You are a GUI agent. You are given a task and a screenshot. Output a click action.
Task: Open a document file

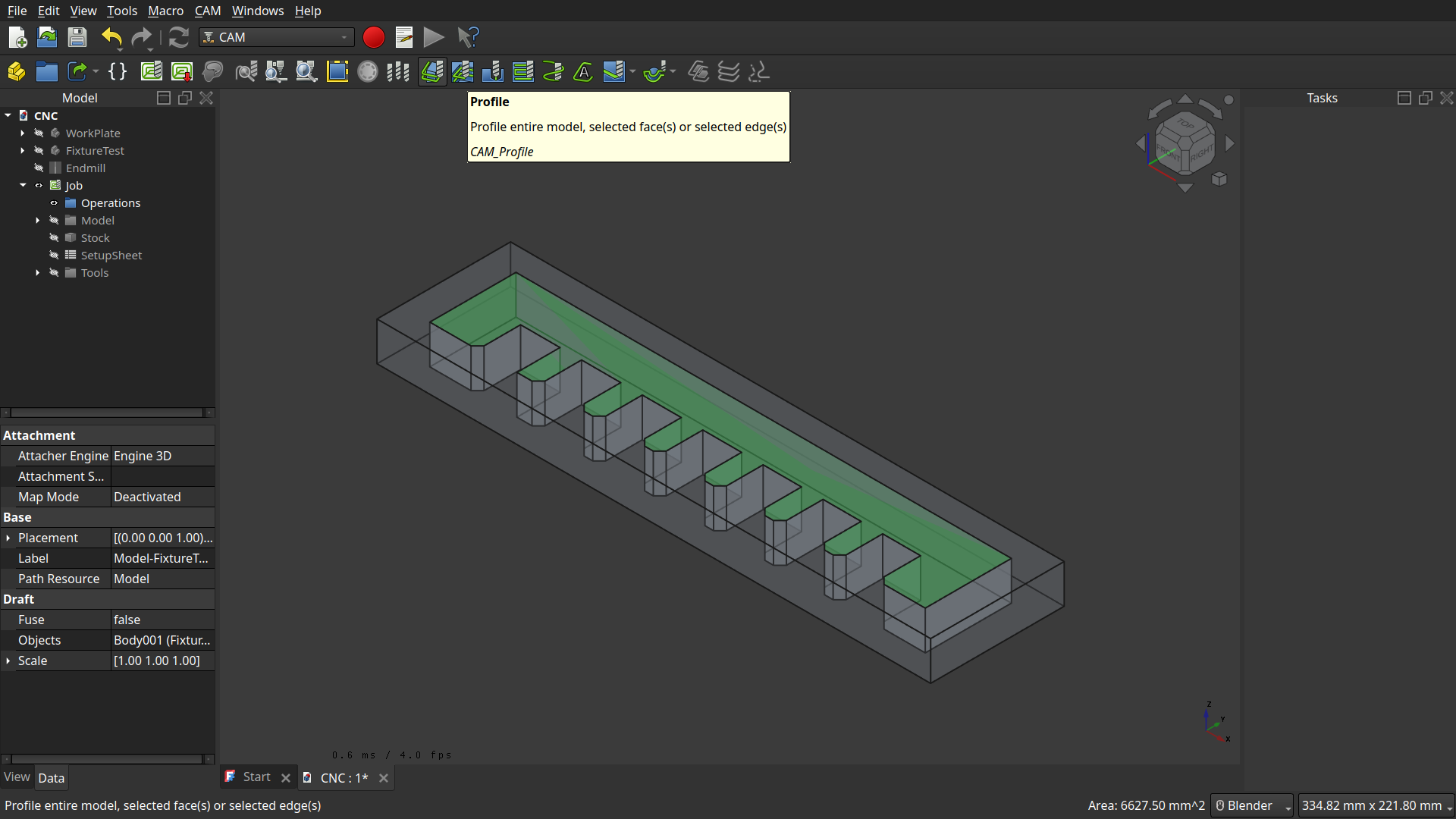point(47,37)
